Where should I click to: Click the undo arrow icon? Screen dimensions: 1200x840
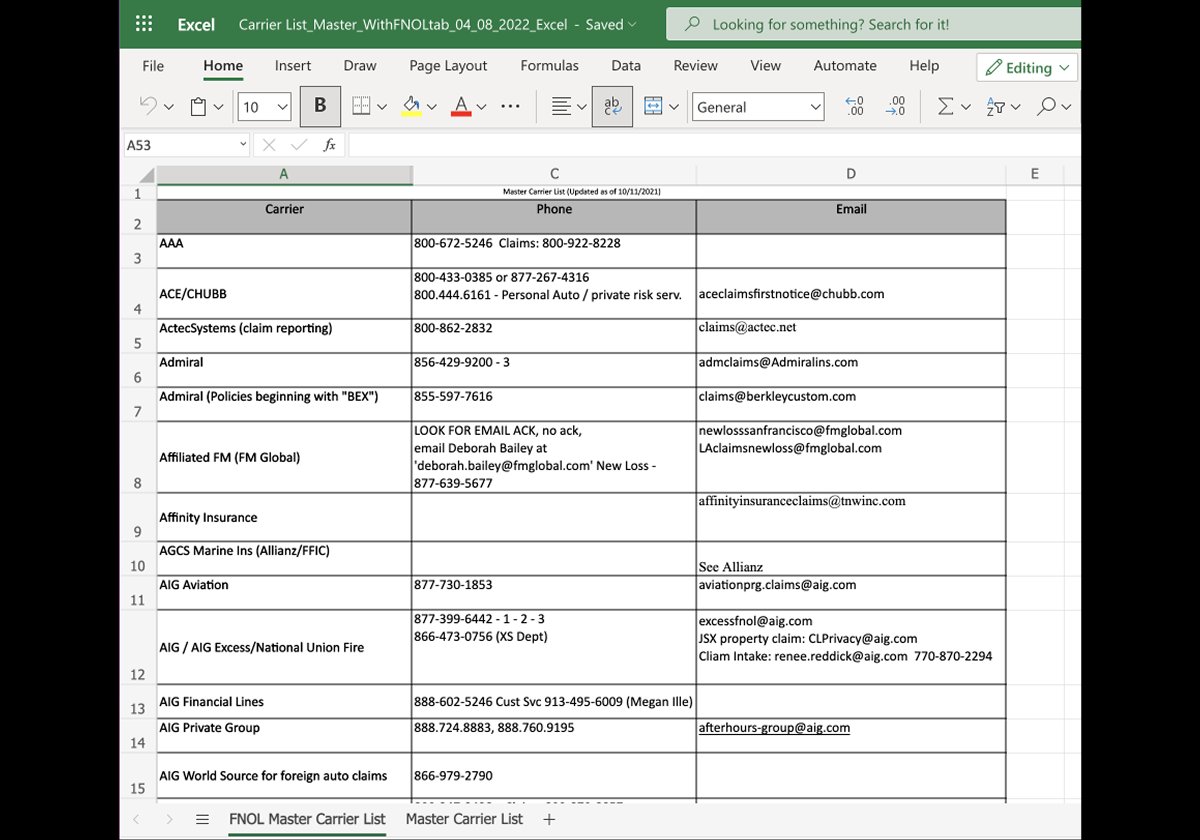[148, 106]
